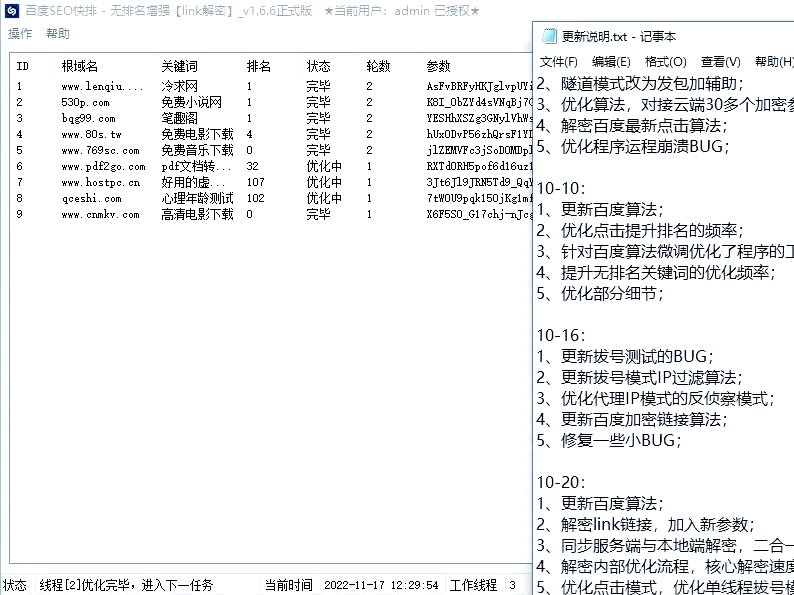Sort by 根域名 column header
This screenshot has height=595, width=794.
(80, 66)
